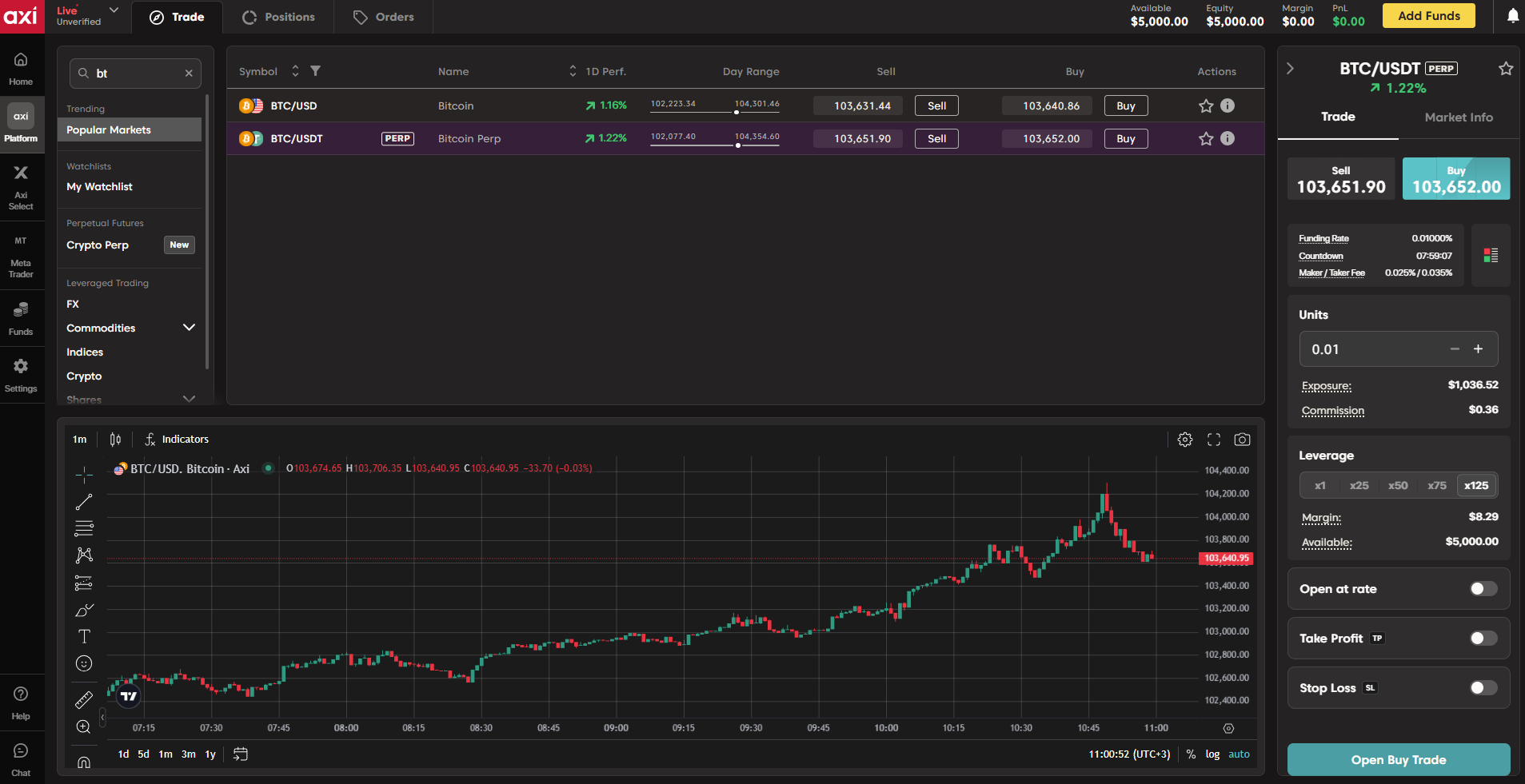
Task: Open the order book icon in trade panel
Action: 1491,255
